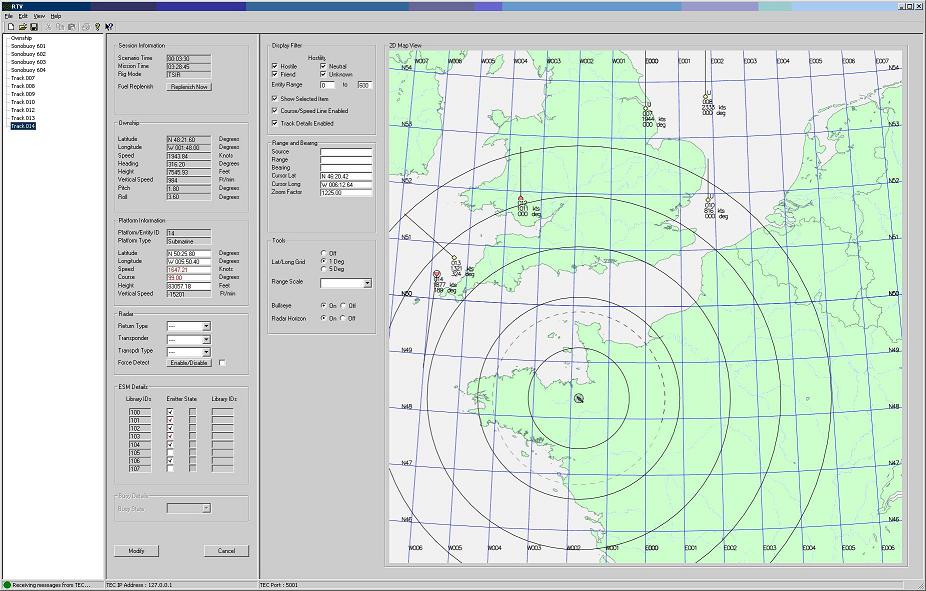Image resolution: width=926 pixels, height=591 pixels.
Task: Select track 013 symbol on the map
Action: (454, 258)
